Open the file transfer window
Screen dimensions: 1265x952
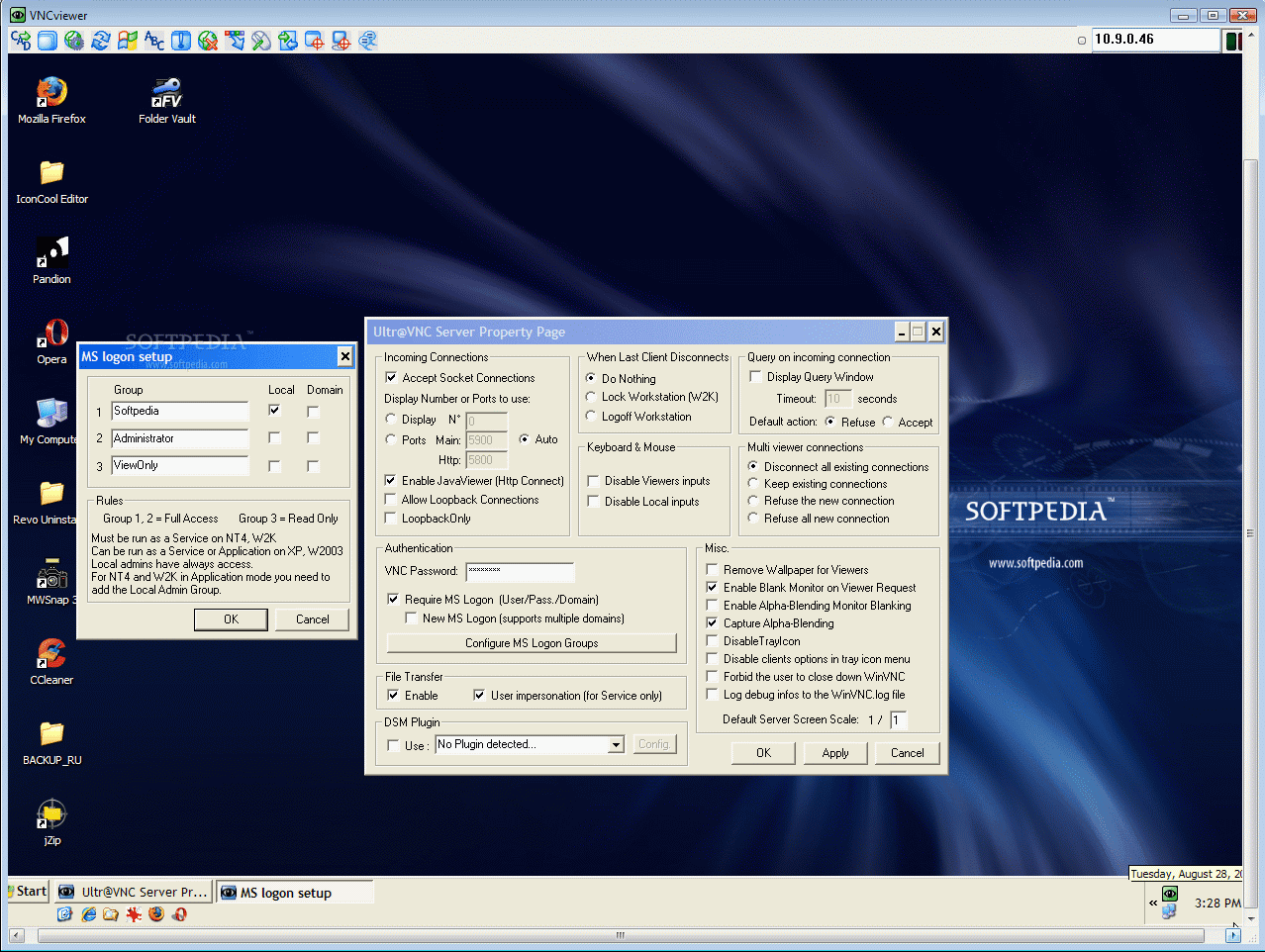click(287, 40)
